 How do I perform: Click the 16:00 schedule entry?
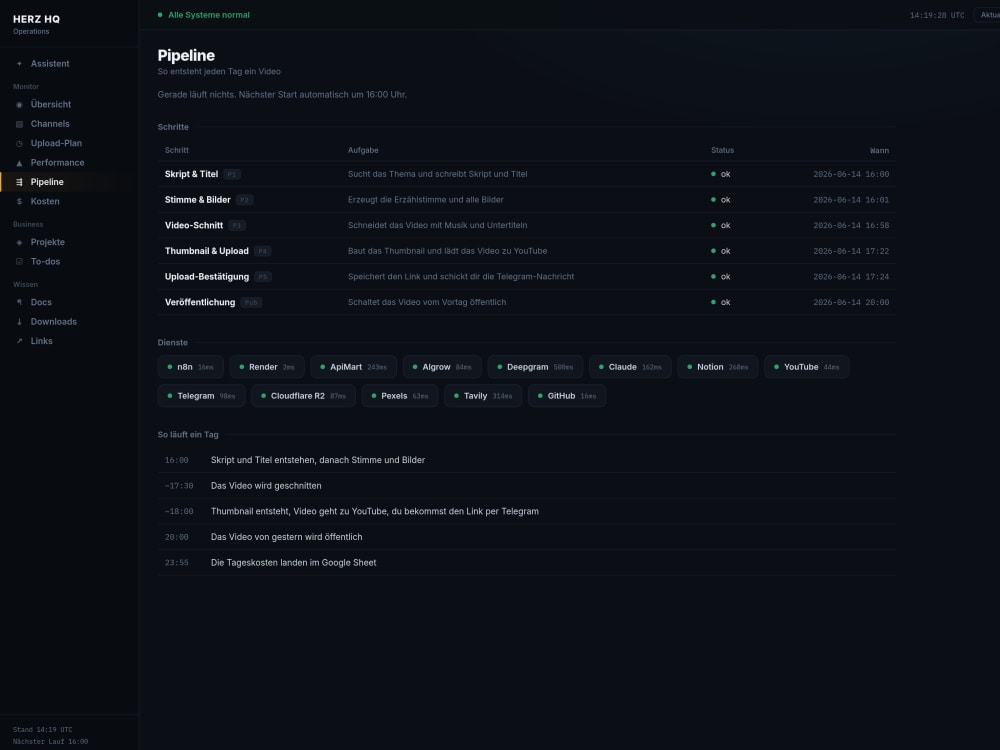(526, 460)
